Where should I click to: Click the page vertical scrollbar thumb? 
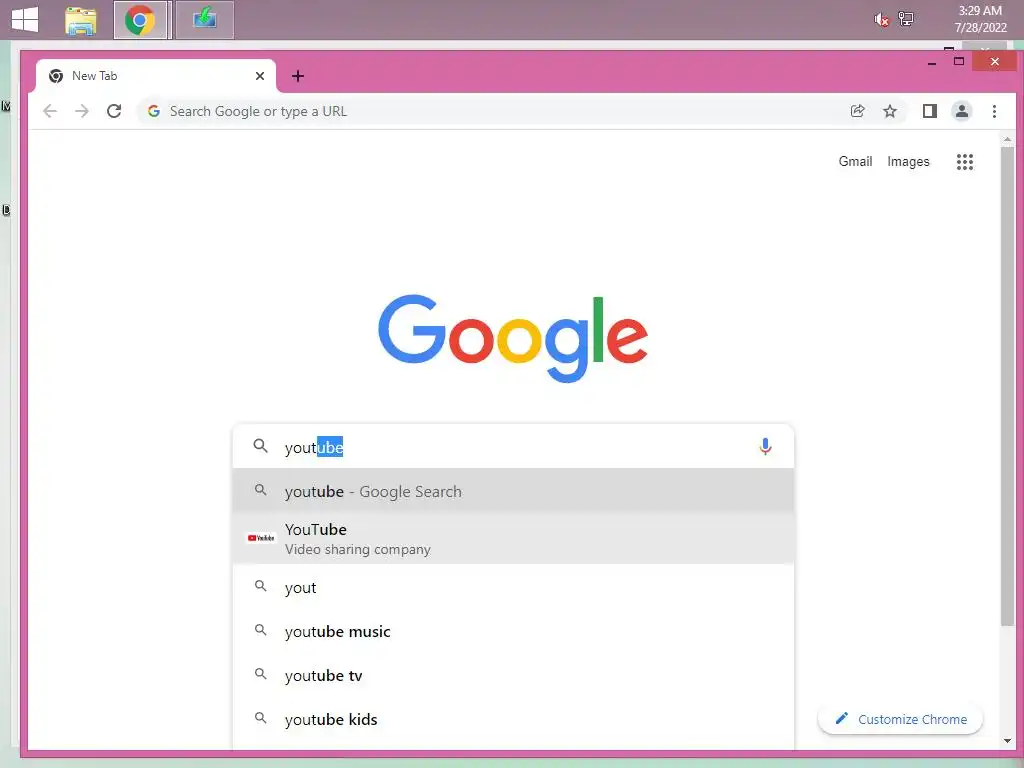click(1007, 387)
